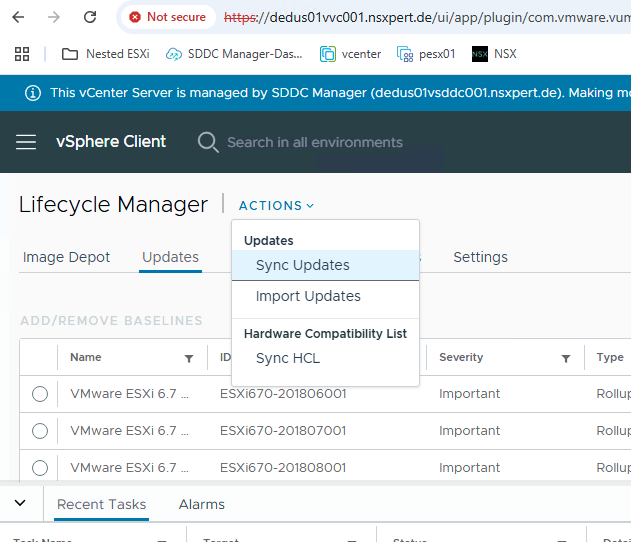Viewport: 631px width, 542px height.
Task: Select the ESXi670-201806001 baseline radio button
Action: (40, 394)
